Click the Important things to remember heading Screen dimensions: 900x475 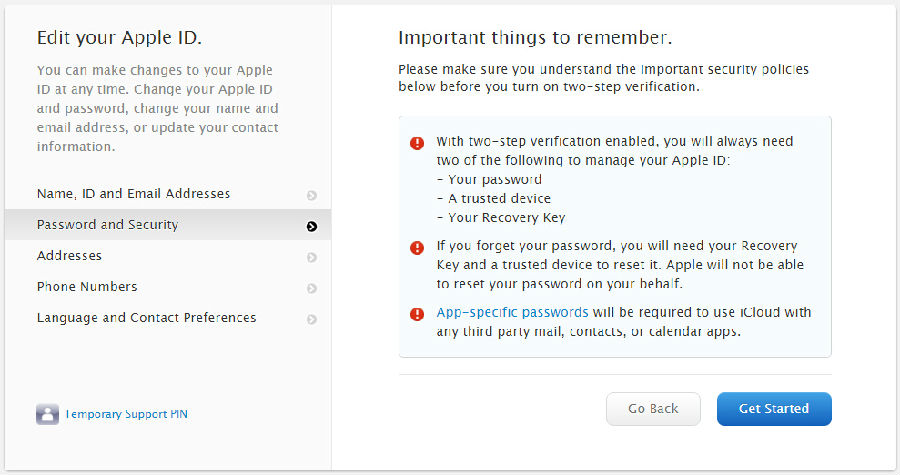coord(535,38)
